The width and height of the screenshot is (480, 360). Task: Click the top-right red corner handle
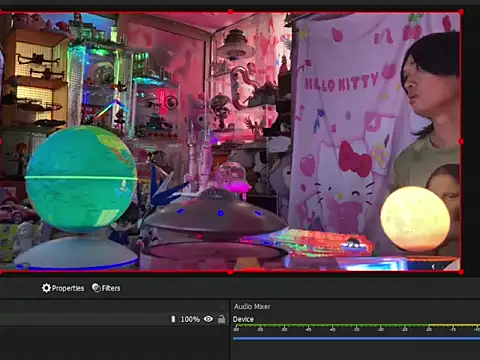461,12
